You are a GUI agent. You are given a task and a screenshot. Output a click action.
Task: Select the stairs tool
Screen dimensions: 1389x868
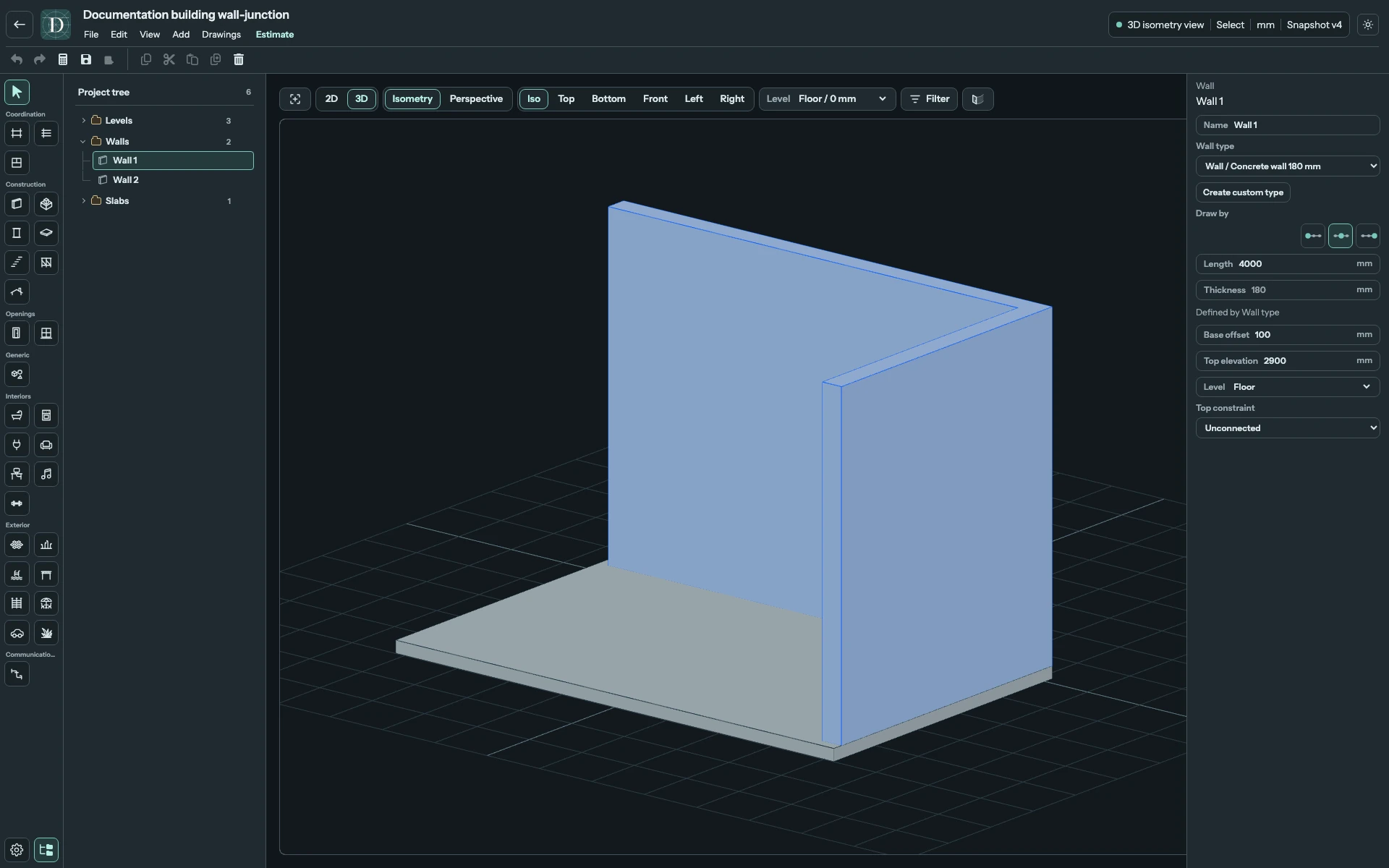17,263
